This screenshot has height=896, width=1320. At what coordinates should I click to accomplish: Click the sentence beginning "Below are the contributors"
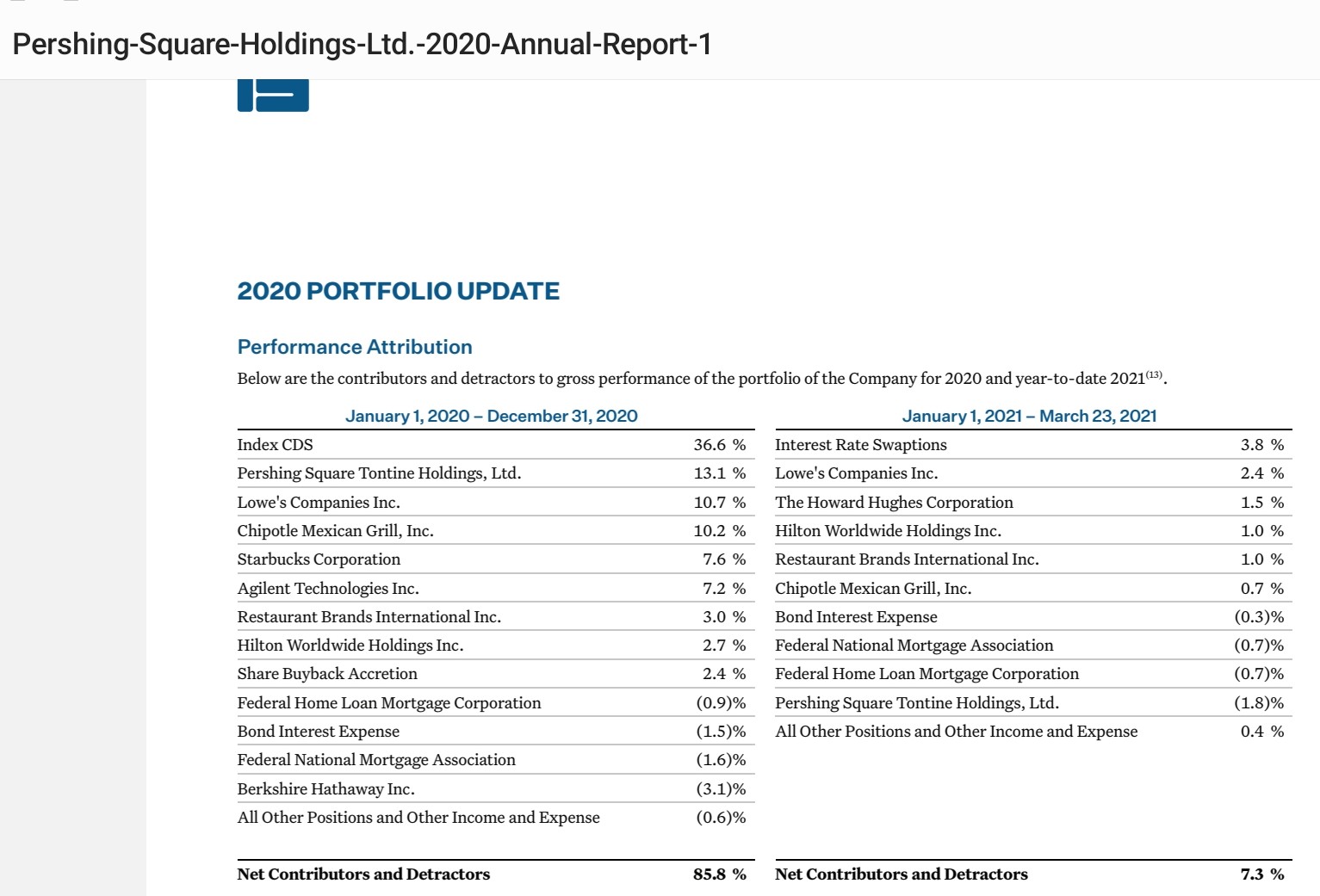tap(702, 378)
